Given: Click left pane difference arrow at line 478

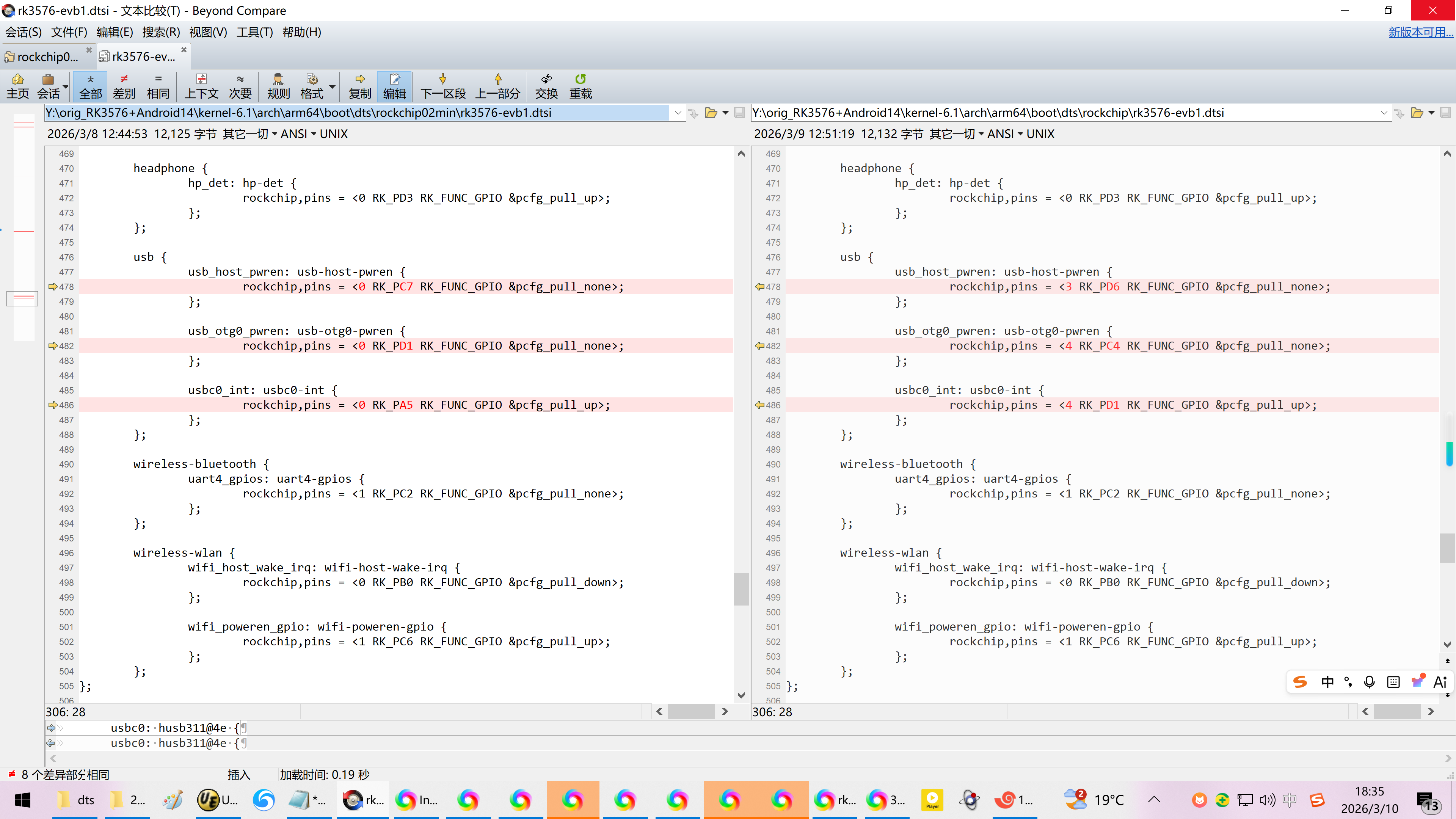Looking at the screenshot, I should point(53,287).
